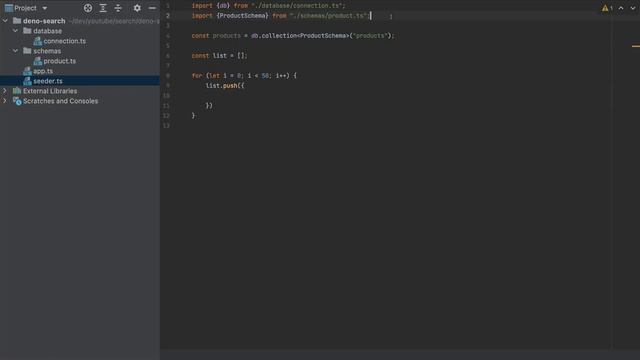Image resolution: width=640 pixels, height=360 pixels.
Task: Click the list.push({ line
Action: point(225,86)
